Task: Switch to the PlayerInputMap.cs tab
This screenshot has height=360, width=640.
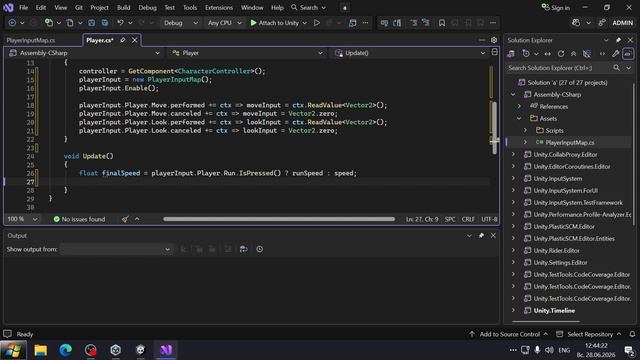Action: click(31, 40)
